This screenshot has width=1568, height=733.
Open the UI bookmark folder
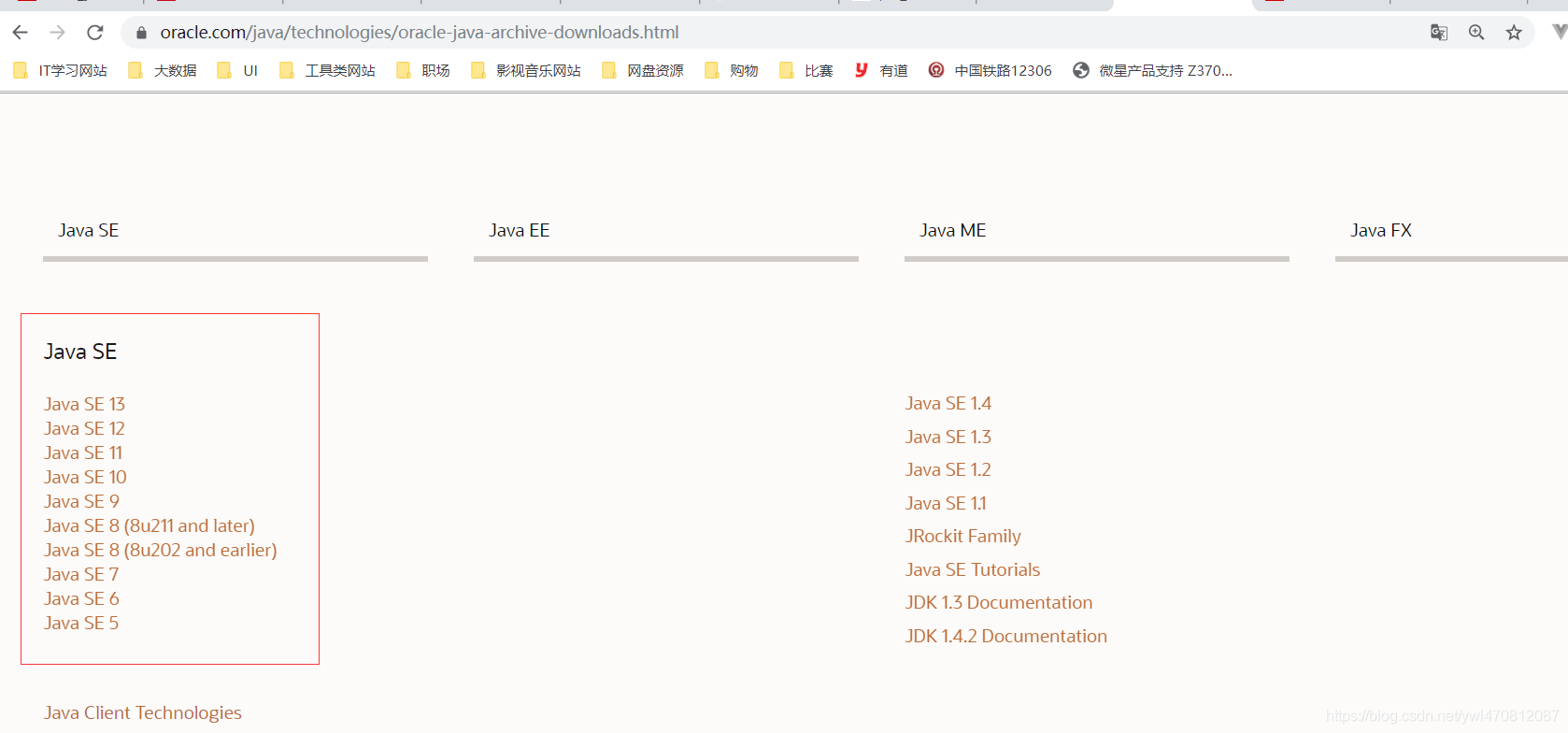[237, 70]
